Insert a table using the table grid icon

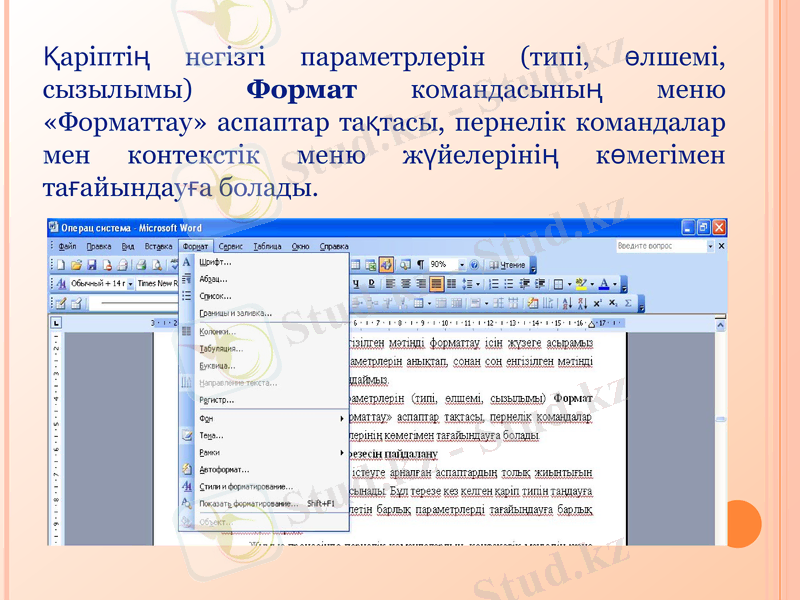point(357,262)
